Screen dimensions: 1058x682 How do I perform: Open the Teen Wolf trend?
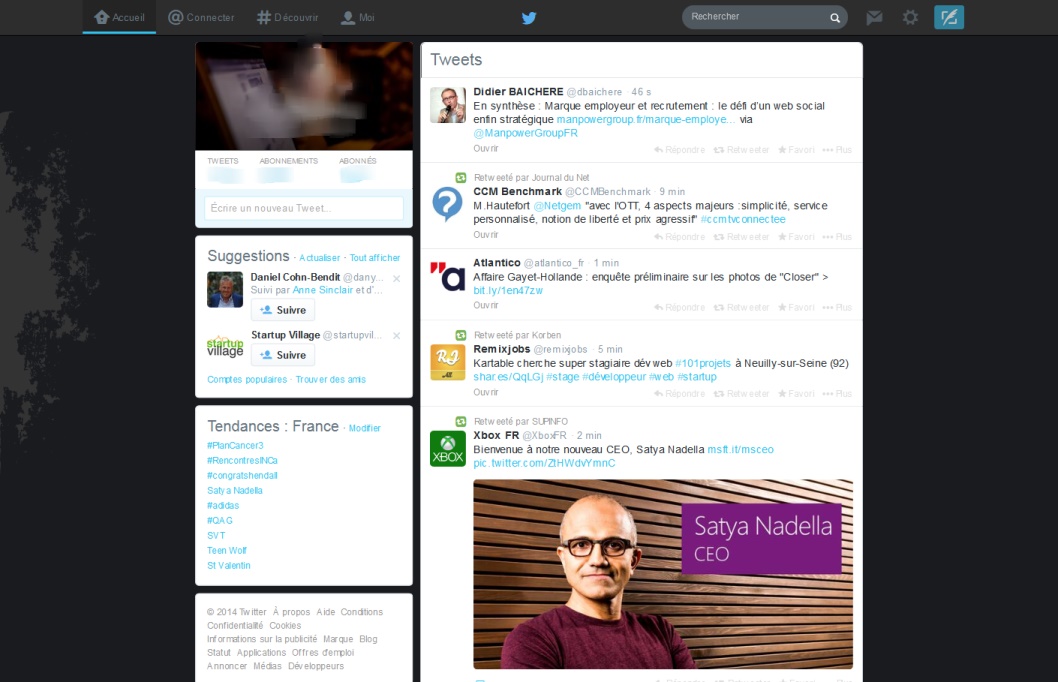coord(227,550)
